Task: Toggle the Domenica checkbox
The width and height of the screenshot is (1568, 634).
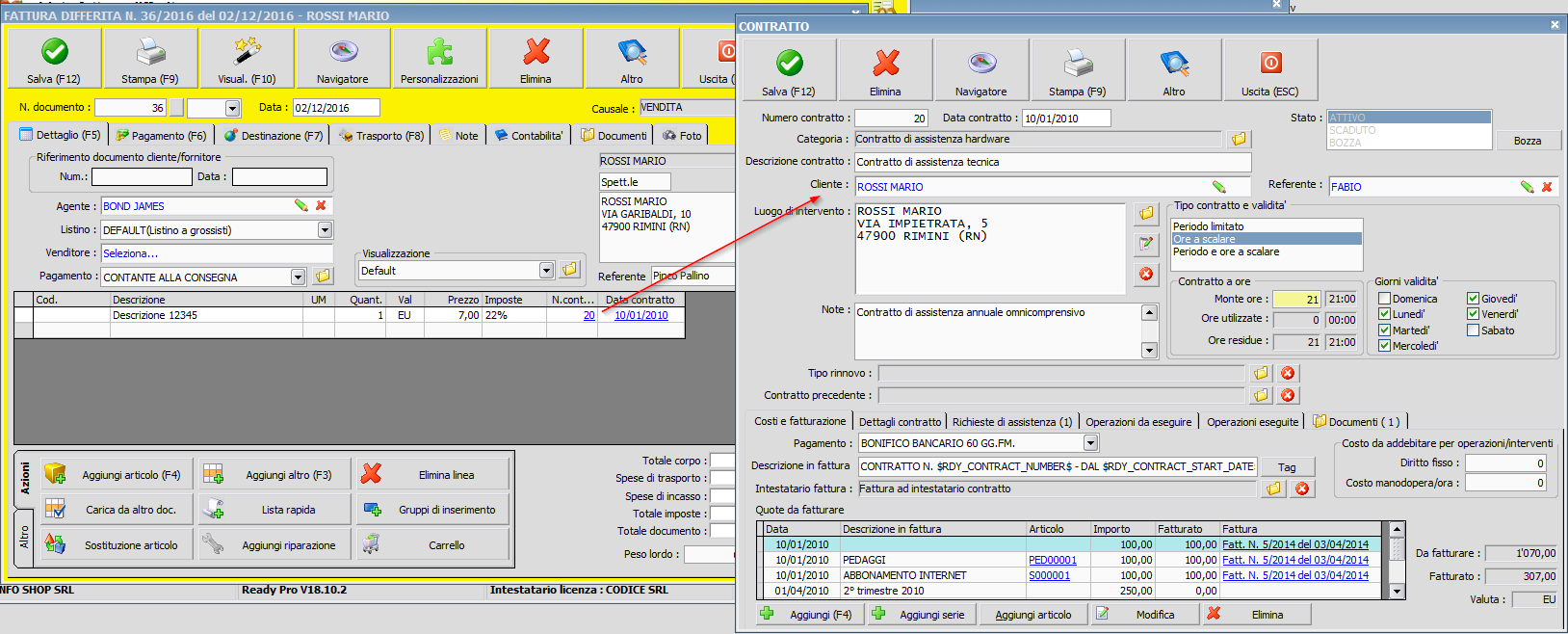Action: [1384, 299]
